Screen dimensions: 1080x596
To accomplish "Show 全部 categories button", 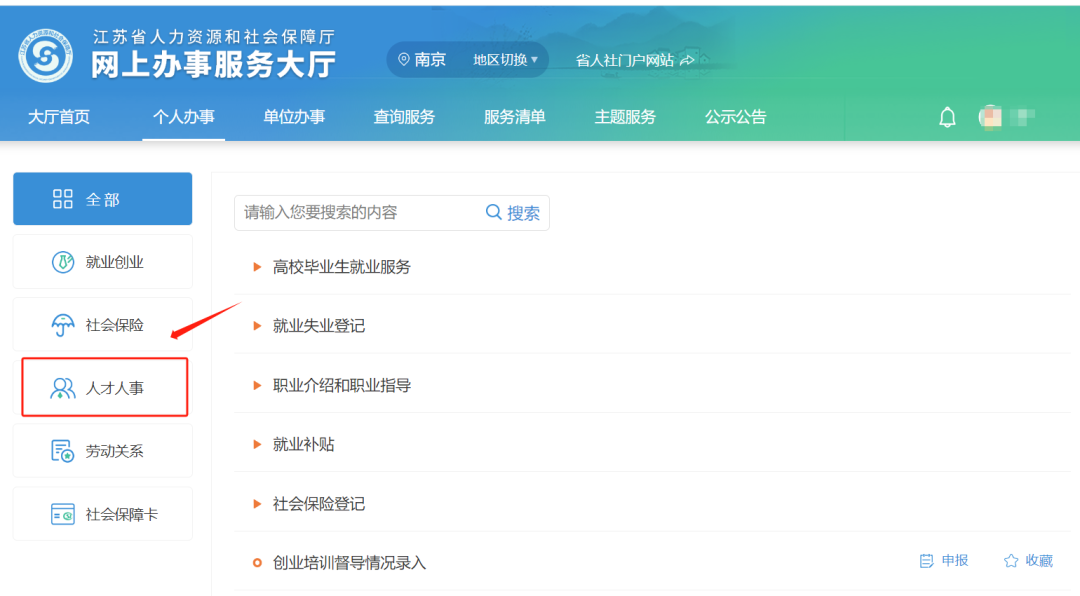I will [x=102, y=199].
